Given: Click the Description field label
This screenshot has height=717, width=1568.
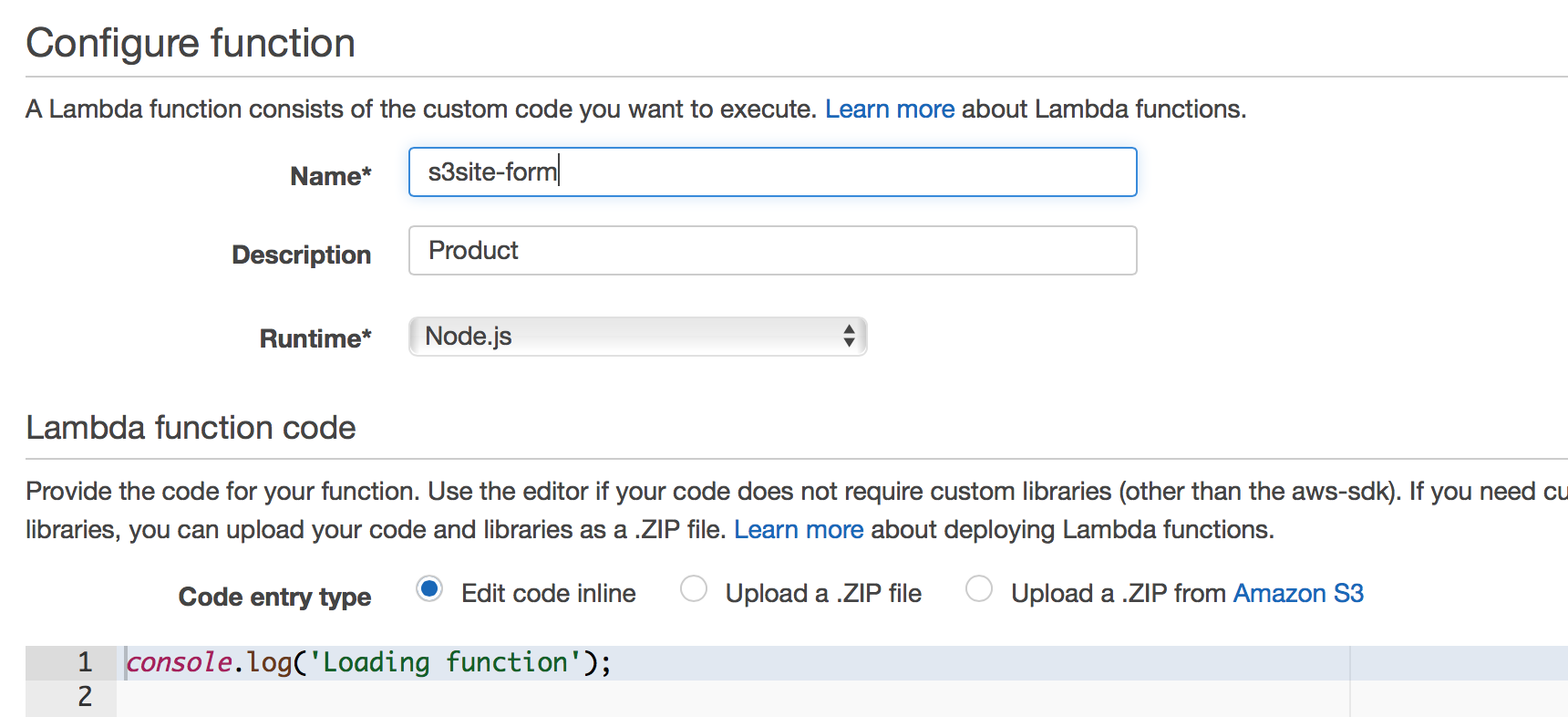Looking at the screenshot, I should [x=301, y=255].
